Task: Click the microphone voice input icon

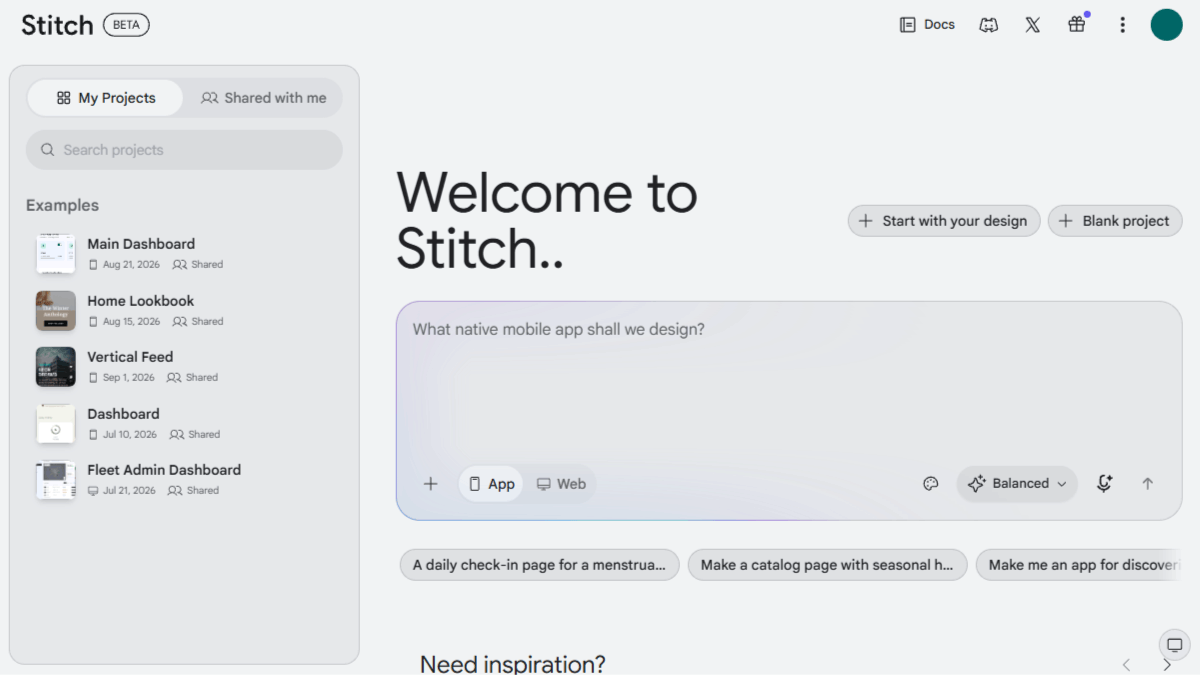Action: click(x=1104, y=484)
